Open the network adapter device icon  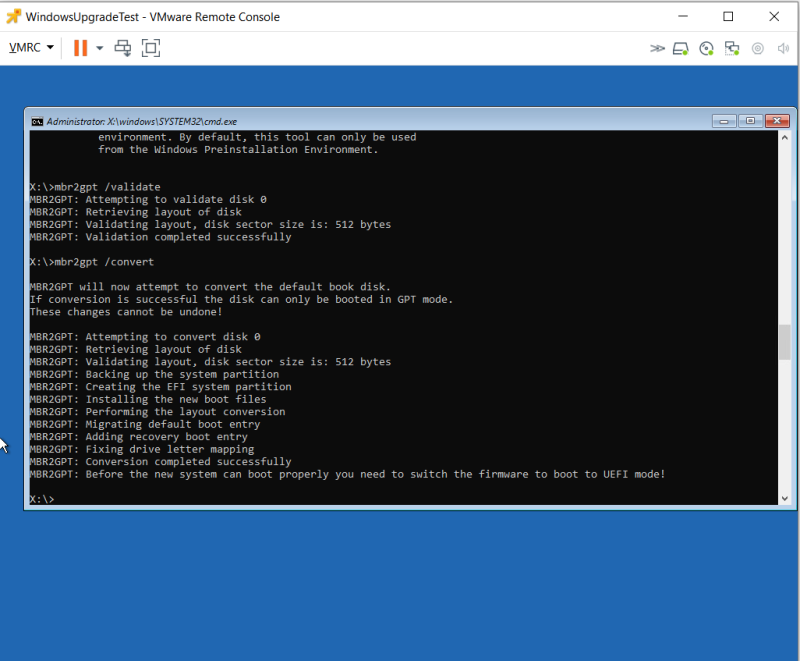tap(732, 48)
